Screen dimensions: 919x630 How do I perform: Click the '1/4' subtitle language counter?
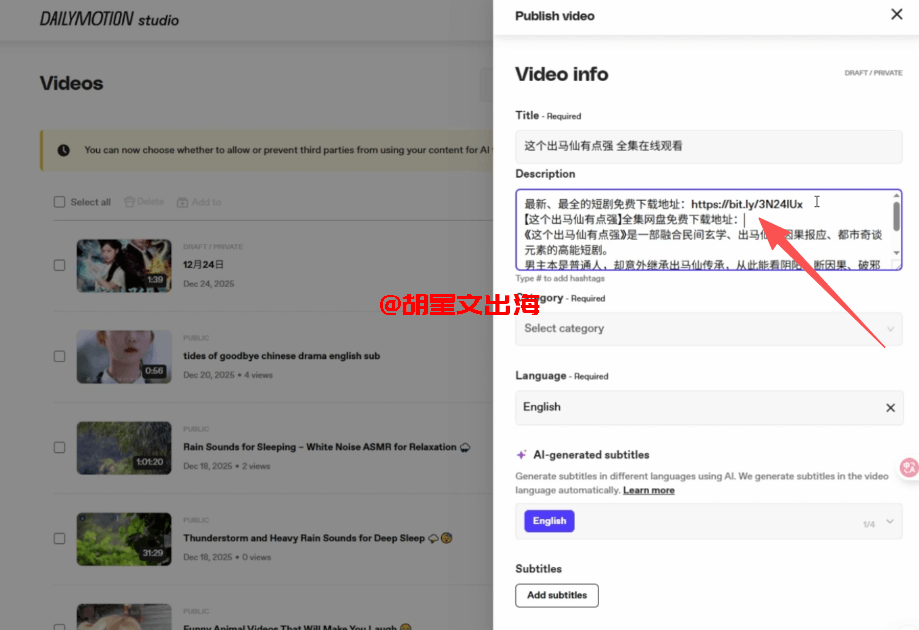point(869,524)
